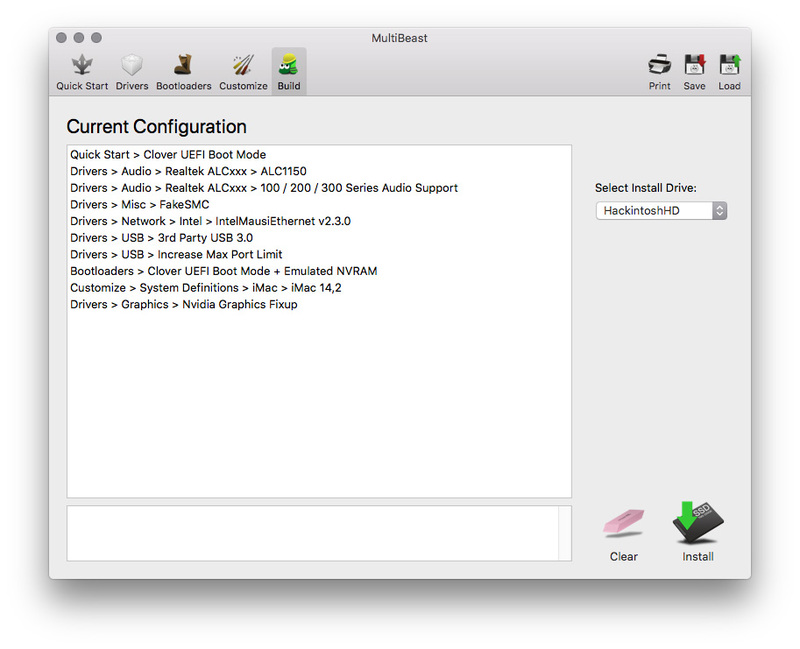The height and width of the screenshot is (649, 800).
Task: Open the Select Install Drive dropdown
Action: pos(661,211)
